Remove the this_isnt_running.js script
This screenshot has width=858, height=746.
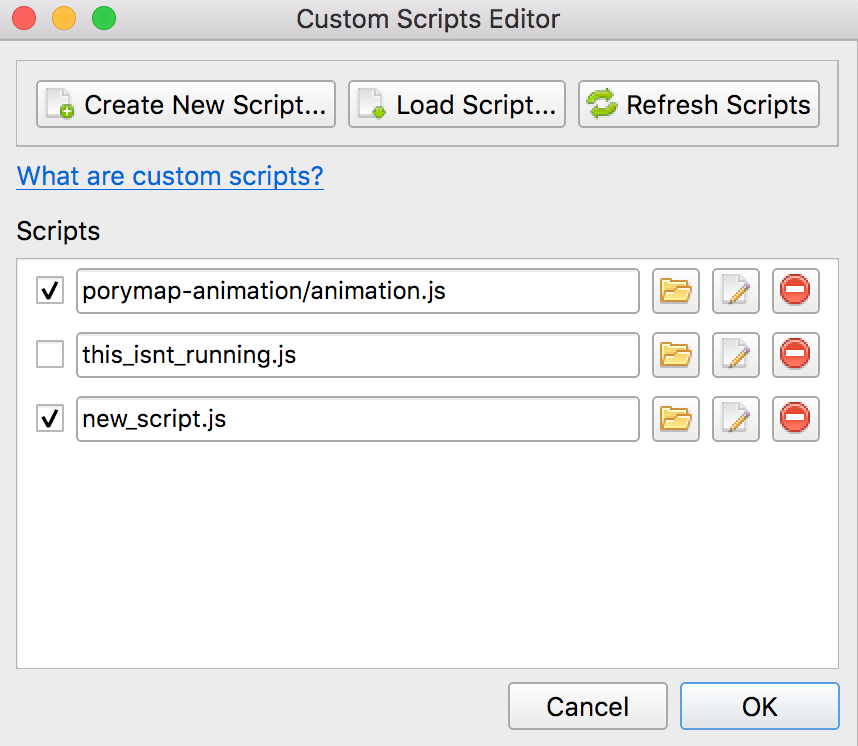coord(795,355)
